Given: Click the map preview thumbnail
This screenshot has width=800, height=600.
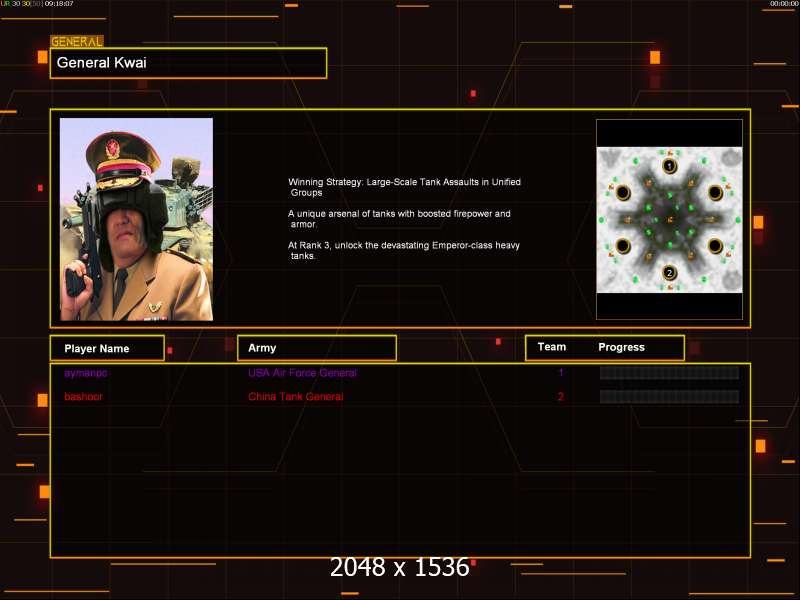Looking at the screenshot, I should (x=669, y=220).
